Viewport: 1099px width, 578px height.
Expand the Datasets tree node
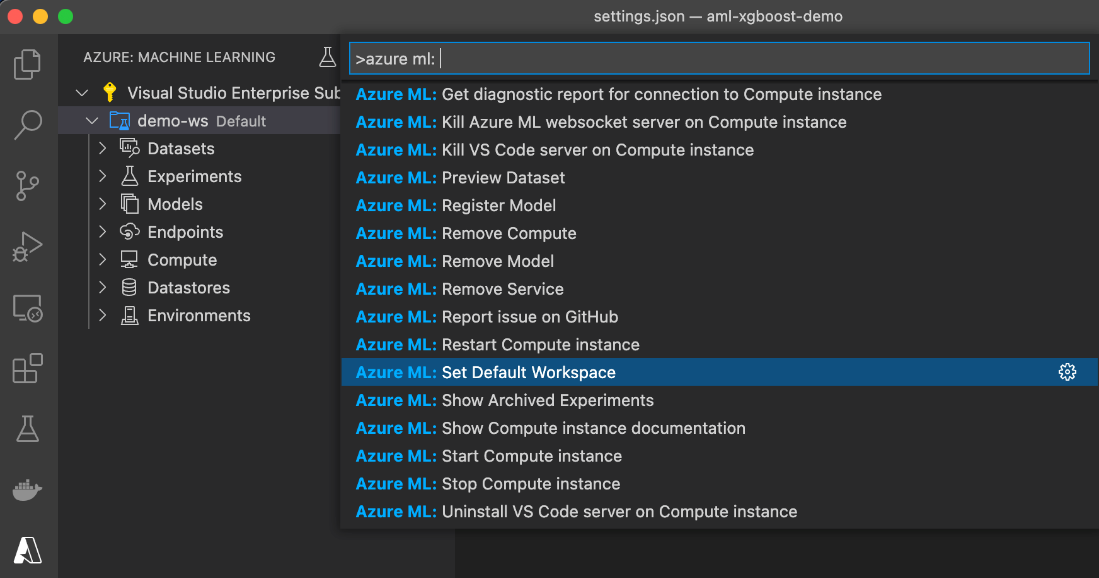tap(103, 148)
